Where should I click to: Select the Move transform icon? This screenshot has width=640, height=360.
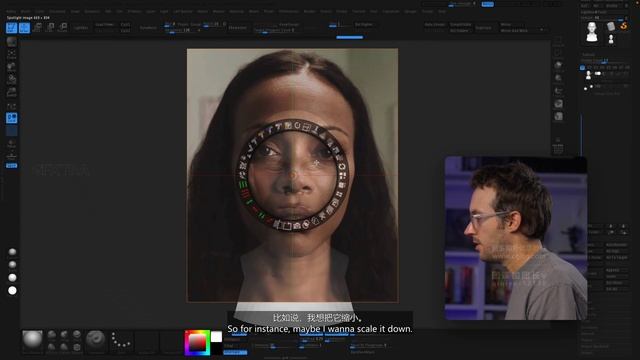[37, 28]
